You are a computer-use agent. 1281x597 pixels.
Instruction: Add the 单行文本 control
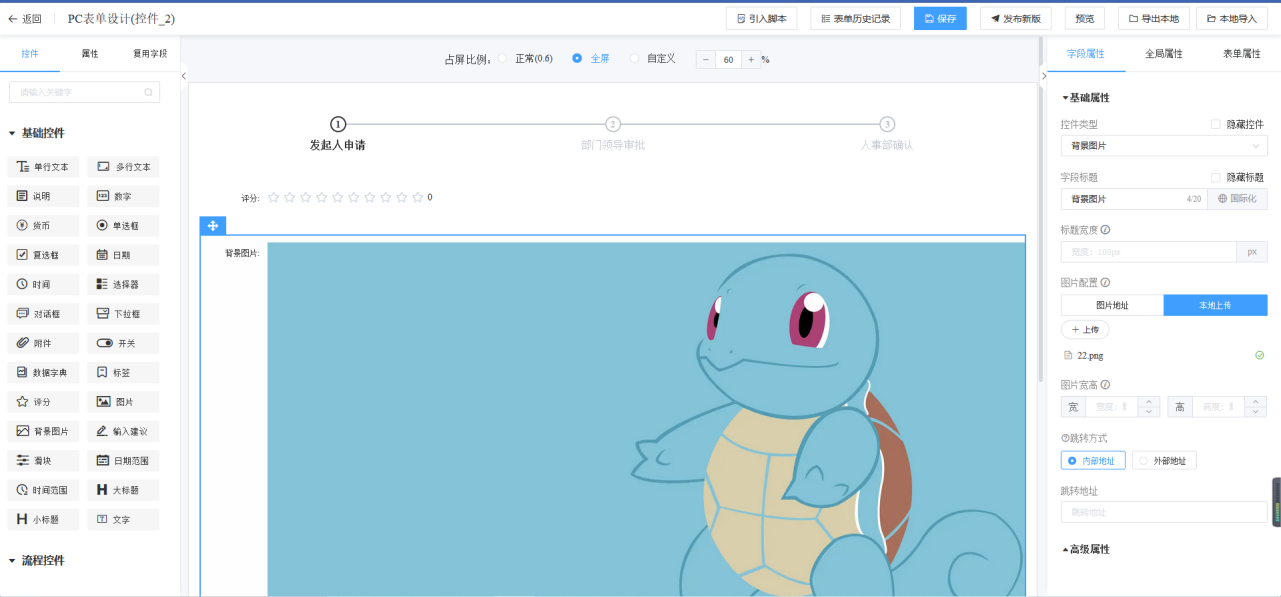coord(43,167)
